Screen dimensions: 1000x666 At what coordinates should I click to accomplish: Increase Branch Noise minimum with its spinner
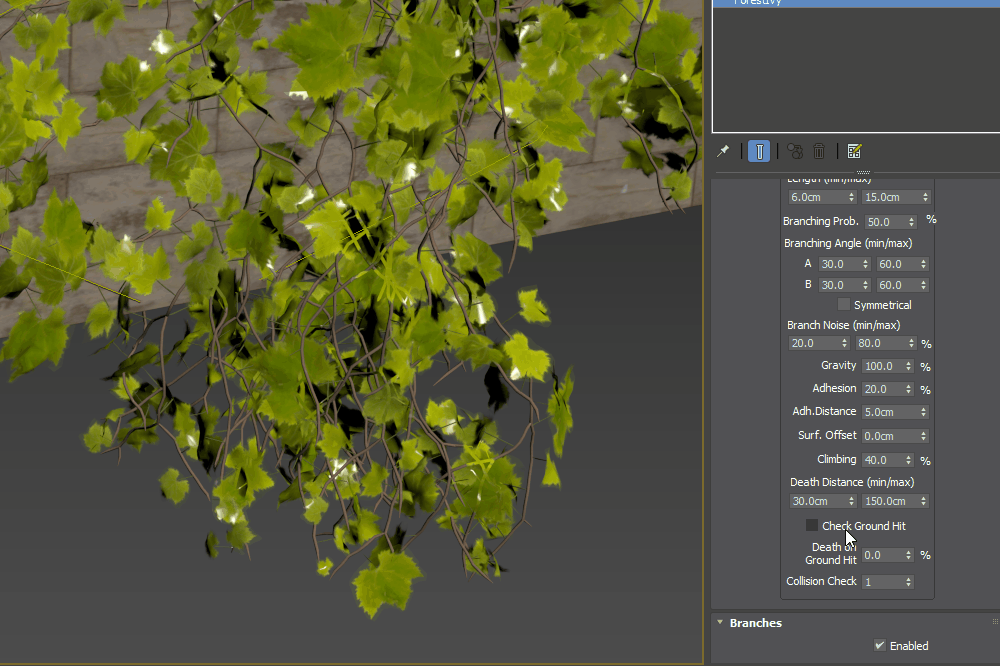[x=845, y=340]
